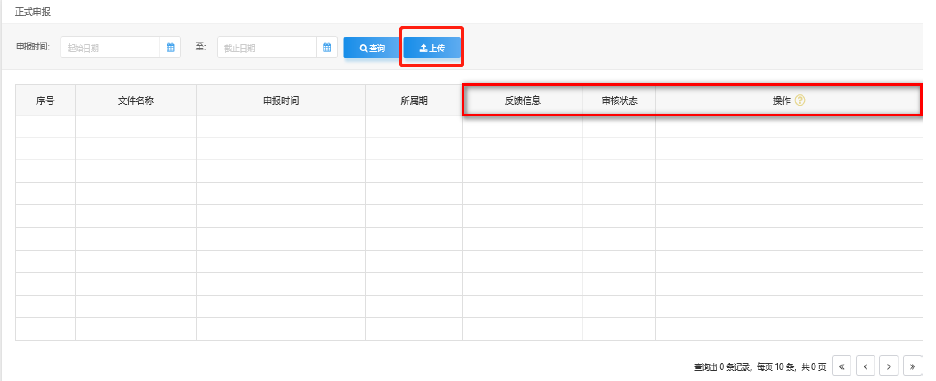Click the help question mark beside 操作
The width and height of the screenshot is (936, 381).
pyautogui.click(x=800, y=100)
